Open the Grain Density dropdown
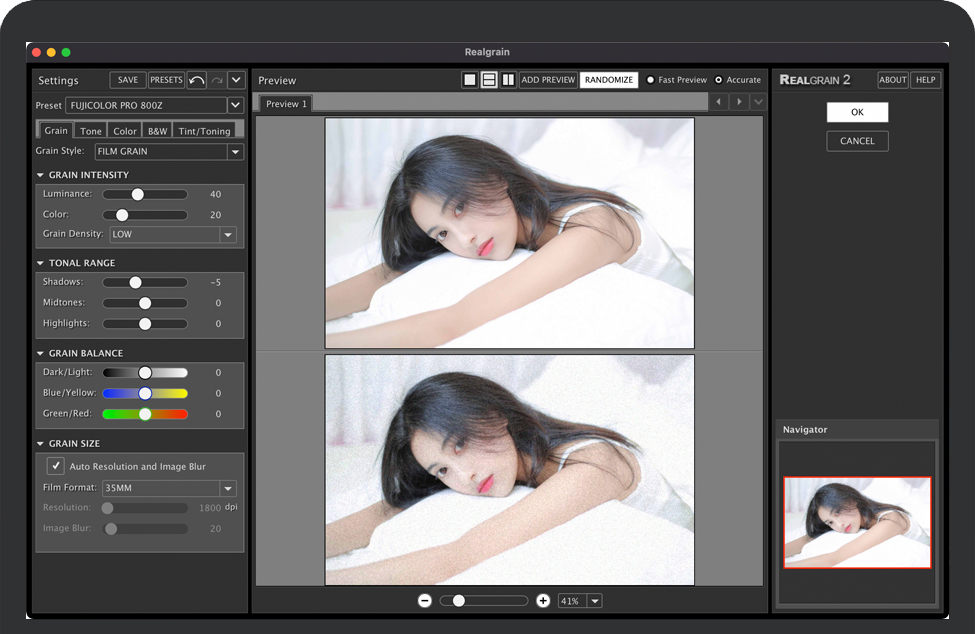Image resolution: width=975 pixels, height=634 pixels. pyautogui.click(x=228, y=234)
